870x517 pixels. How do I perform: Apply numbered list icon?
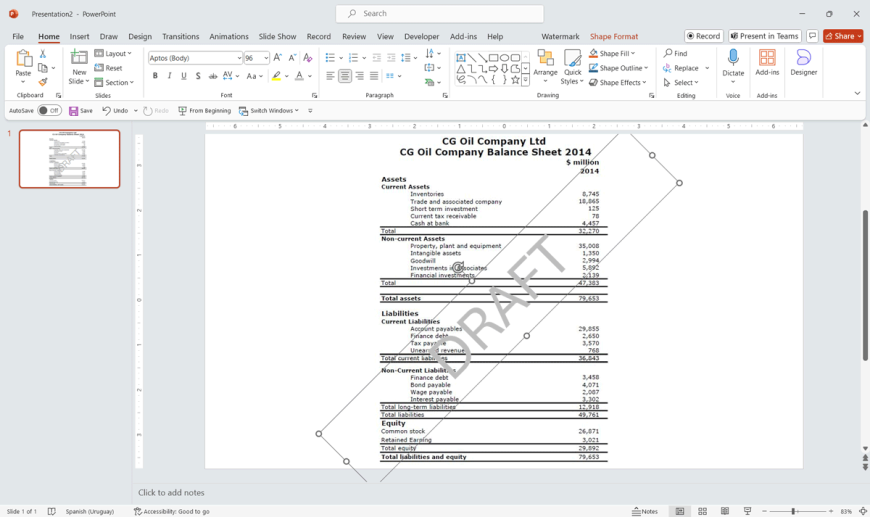coord(353,58)
